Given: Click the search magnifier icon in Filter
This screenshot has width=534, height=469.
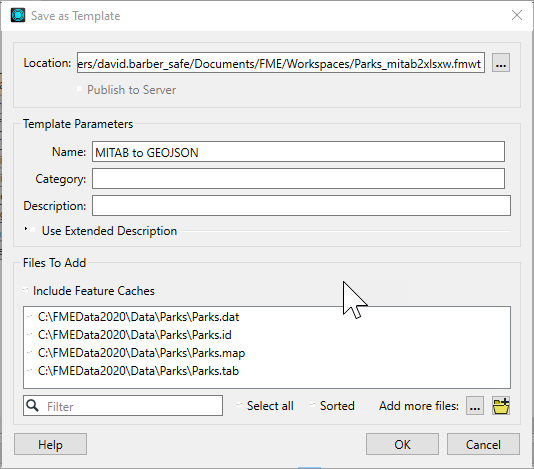Looking at the screenshot, I should point(32,406).
